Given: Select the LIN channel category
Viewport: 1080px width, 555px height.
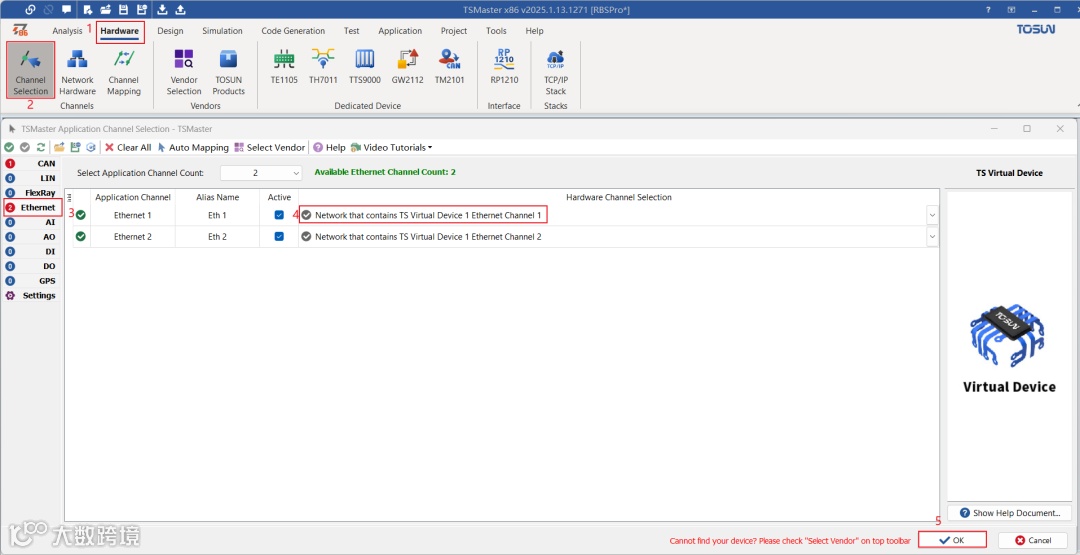Looking at the screenshot, I should pyautogui.click(x=30, y=178).
